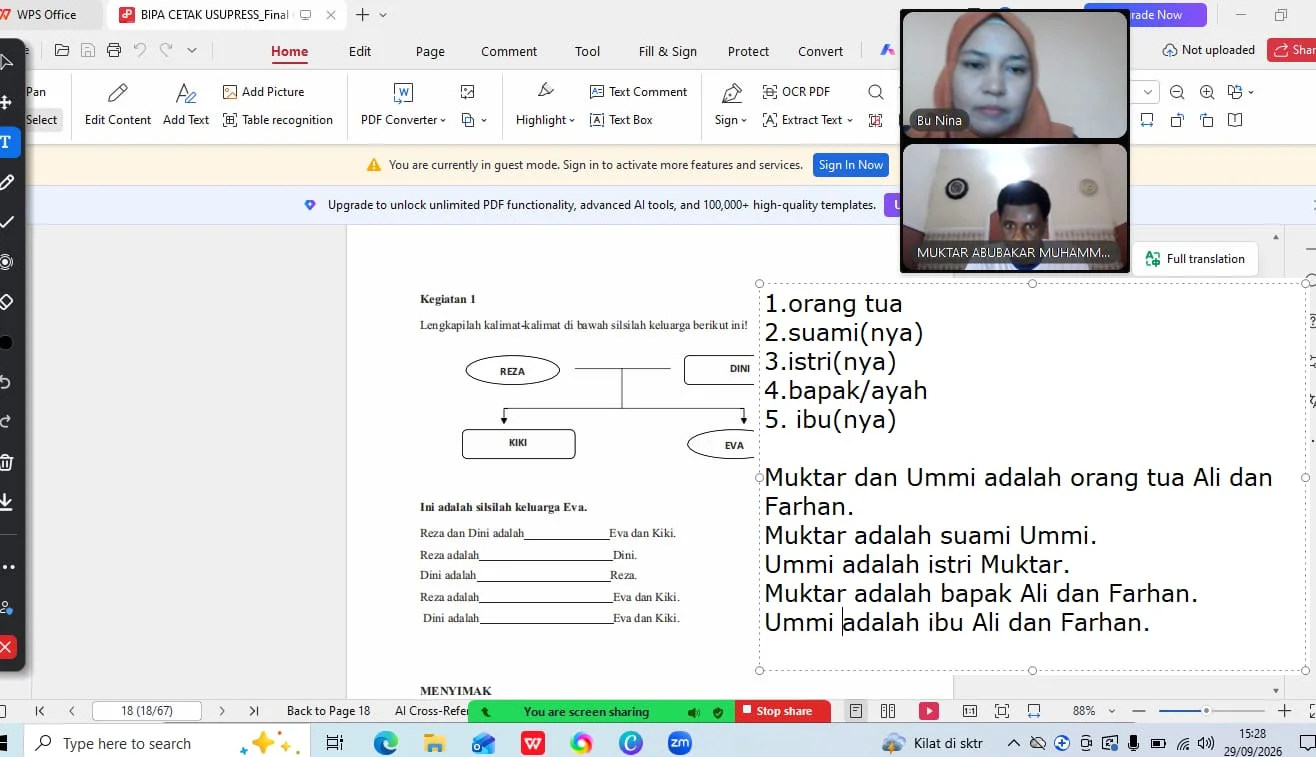Click the Add Picture button
The width and height of the screenshot is (1316, 757).
[x=263, y=91]
